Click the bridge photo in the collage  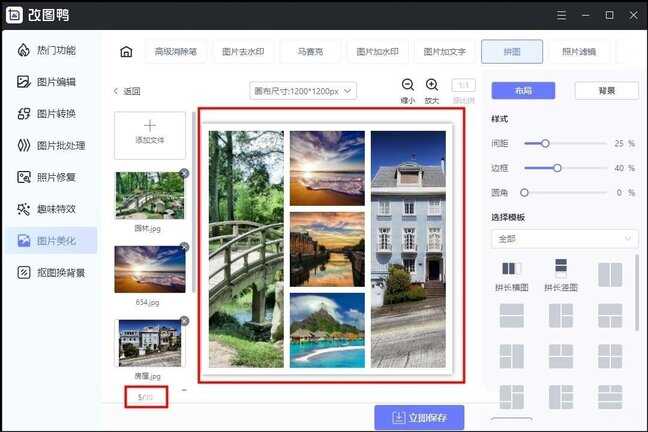(x=246, y=249)
